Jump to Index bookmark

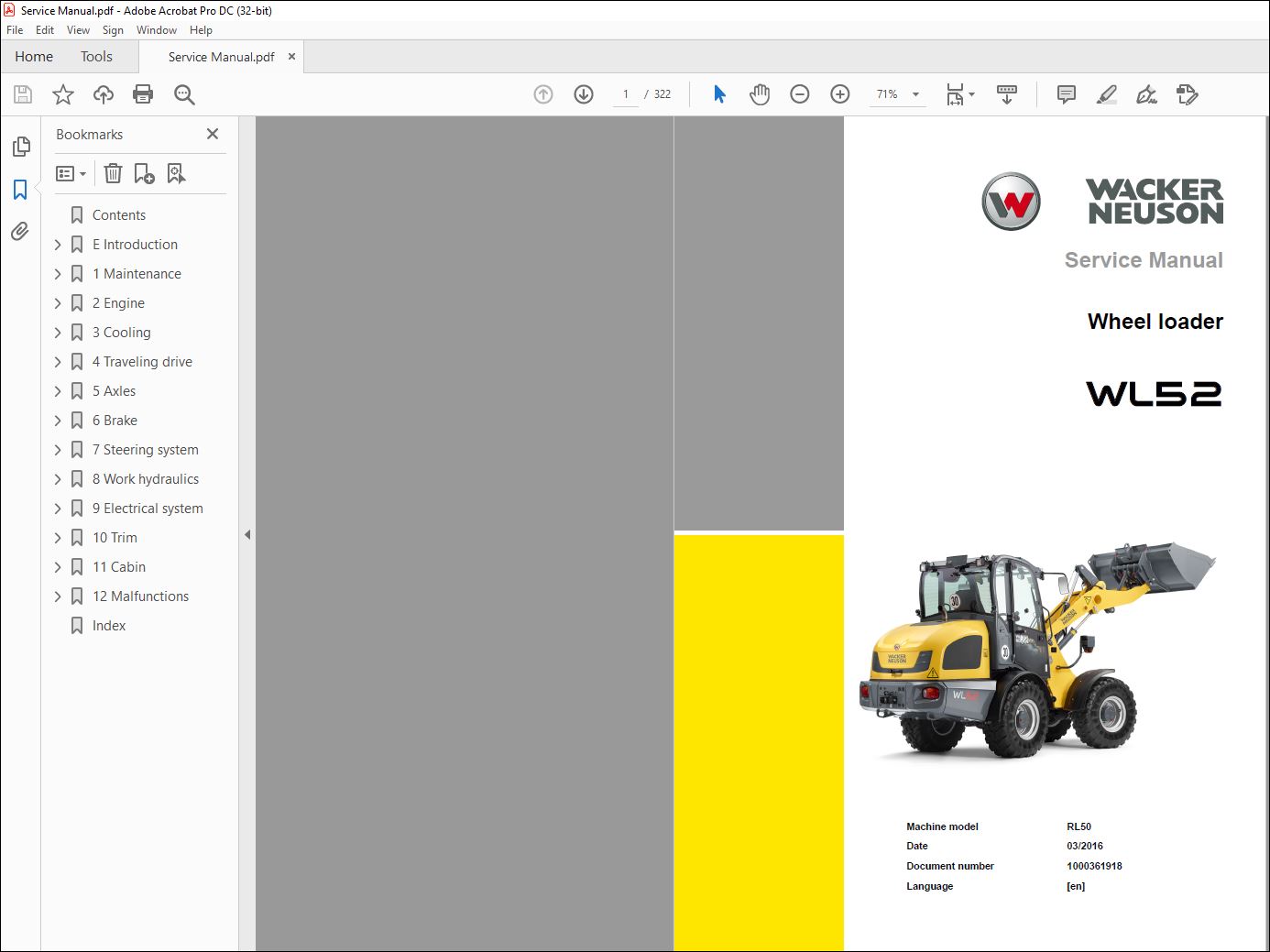pos(109,626)
